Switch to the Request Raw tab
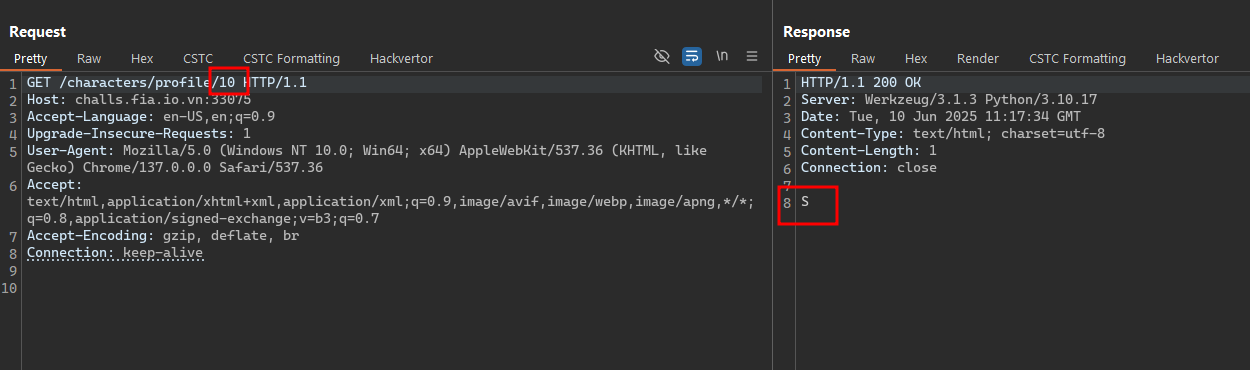The image size is (1250, 370). click(89, 59)
